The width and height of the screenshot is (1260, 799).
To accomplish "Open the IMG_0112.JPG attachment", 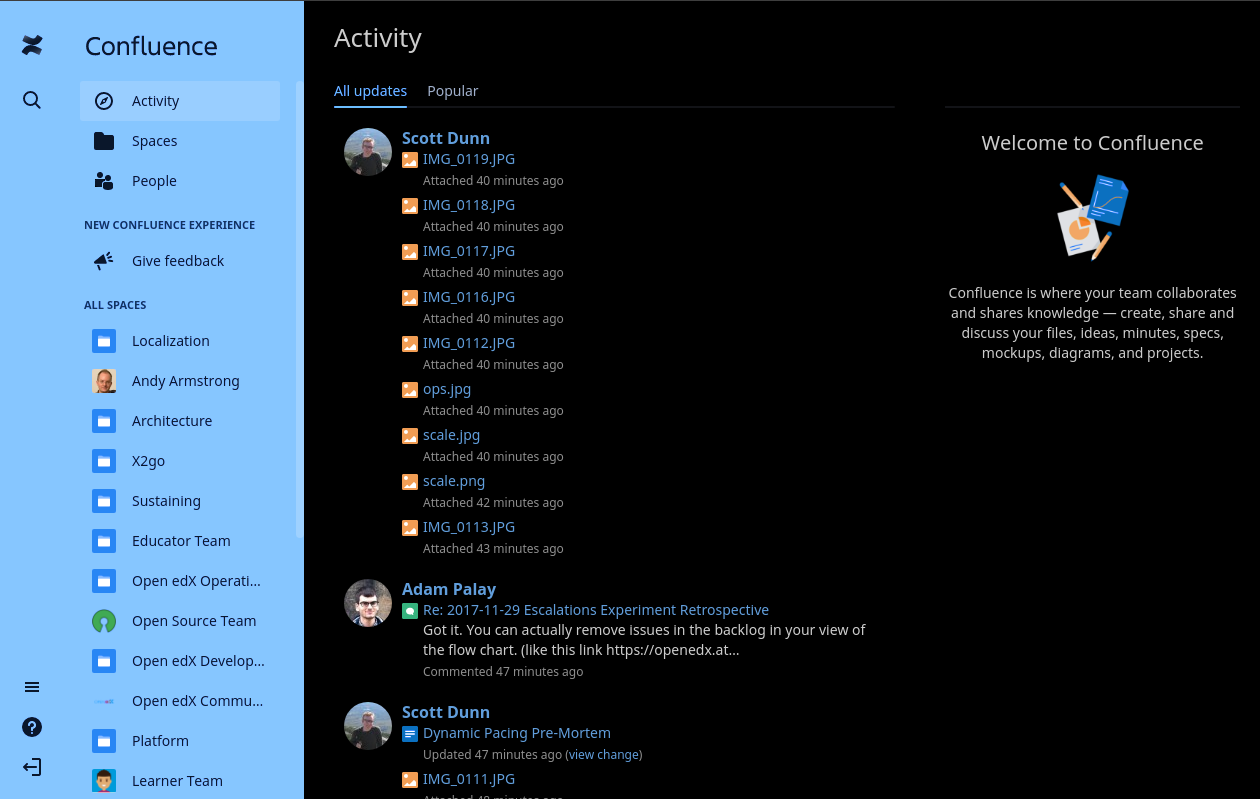I will point(469,343).
